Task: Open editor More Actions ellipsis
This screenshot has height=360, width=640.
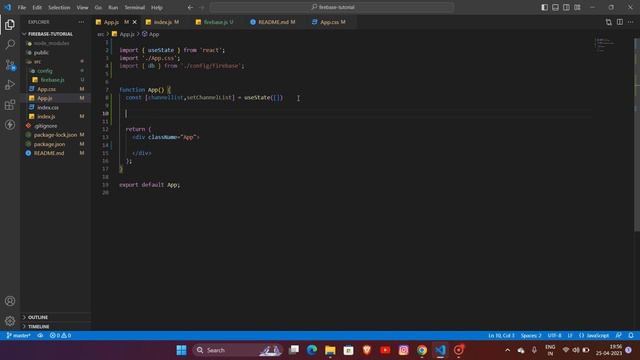Action: 631,22
